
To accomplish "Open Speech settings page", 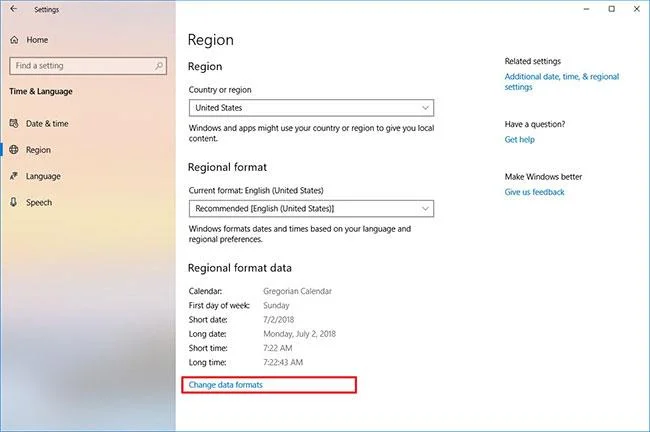I will point(39,202).
